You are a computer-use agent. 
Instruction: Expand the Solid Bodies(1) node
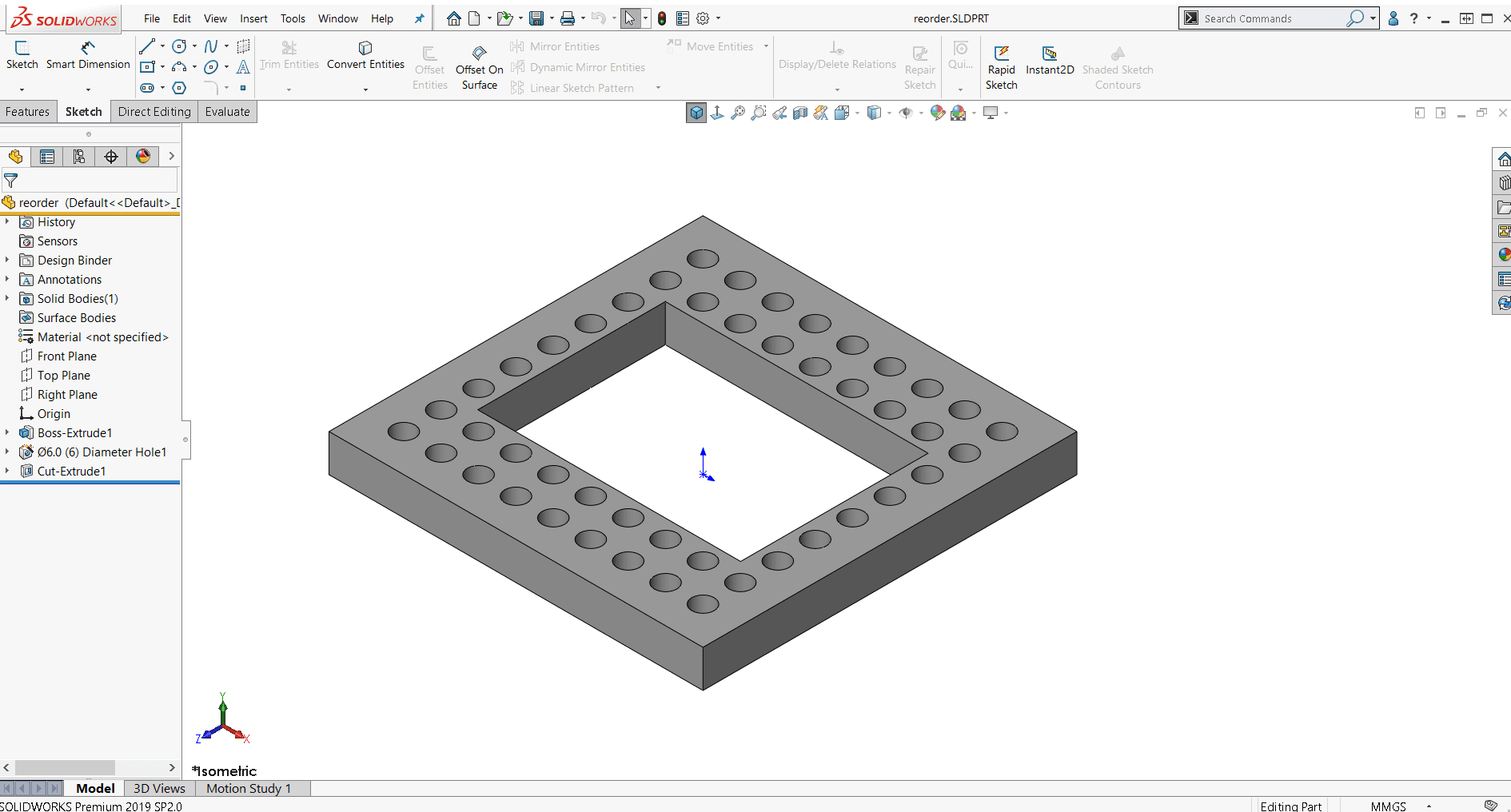pos(7,298)
